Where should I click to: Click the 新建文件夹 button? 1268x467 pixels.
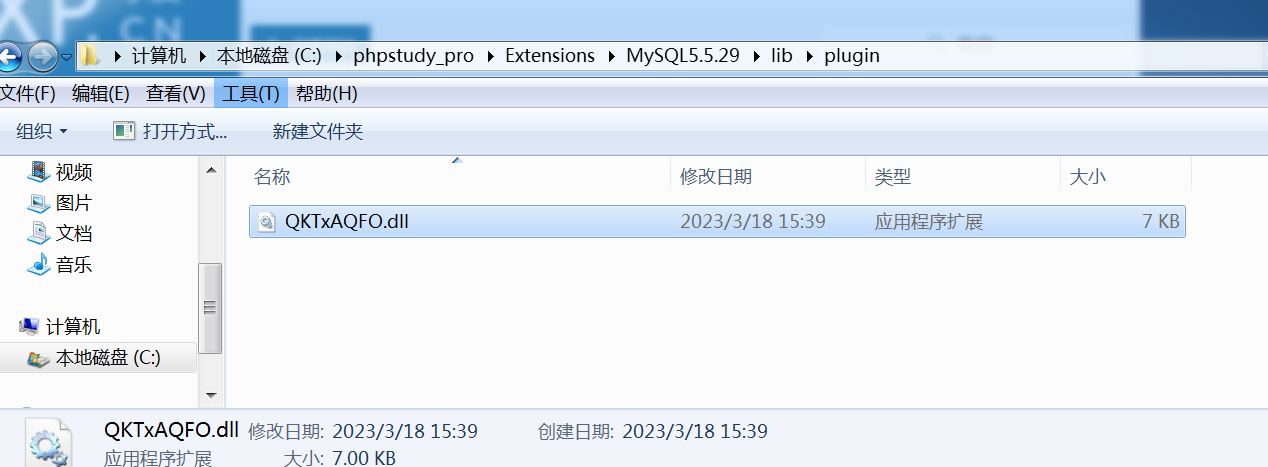point(318,131)
